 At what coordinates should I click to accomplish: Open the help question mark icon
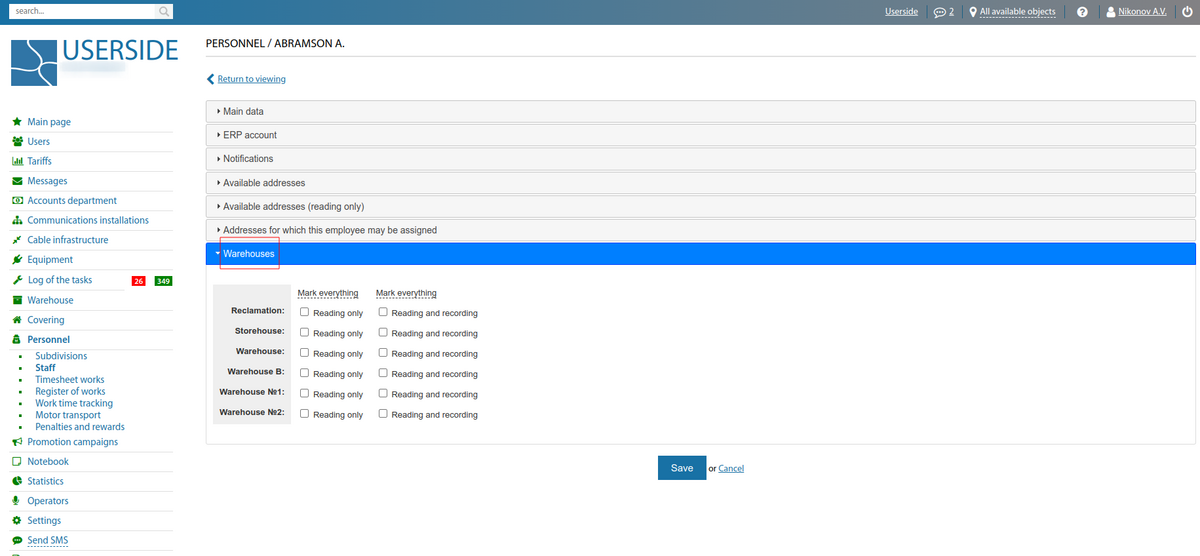1082,12
